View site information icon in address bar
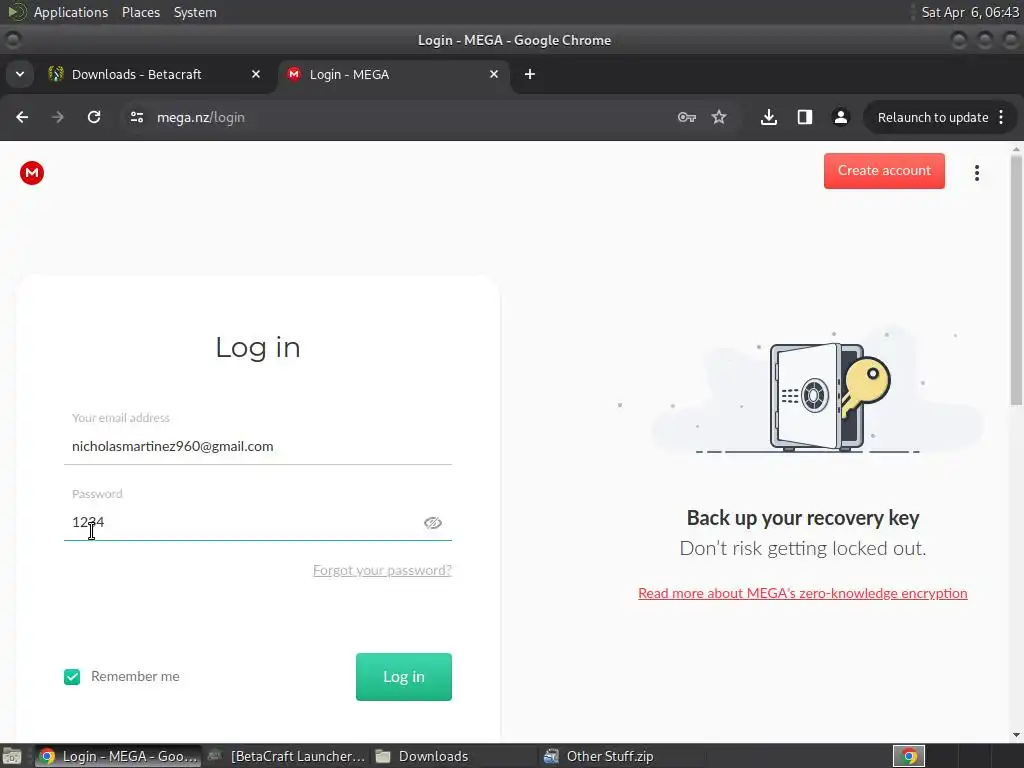 click(136, 118)
